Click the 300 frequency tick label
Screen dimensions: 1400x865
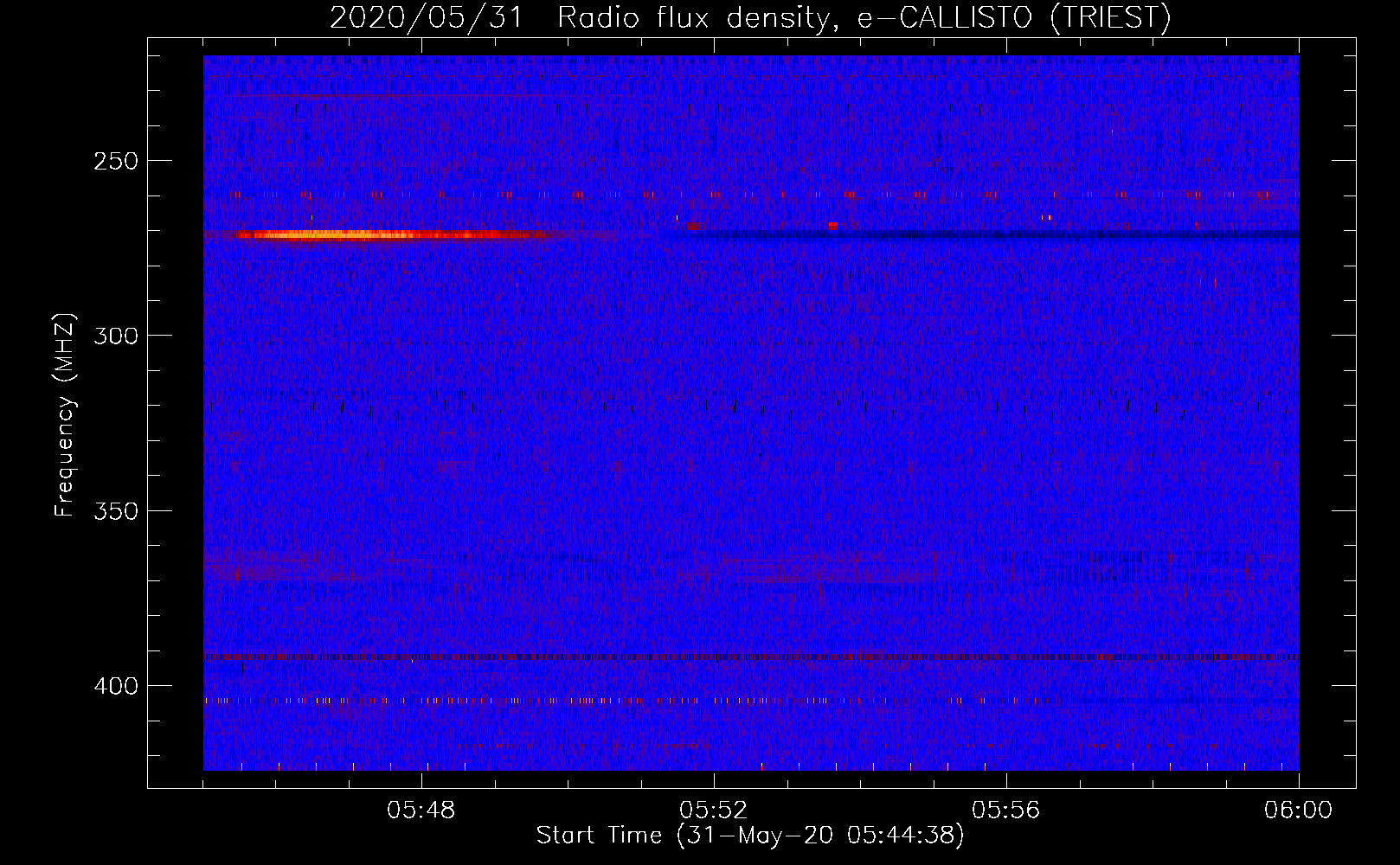click(x=116, y=336)
